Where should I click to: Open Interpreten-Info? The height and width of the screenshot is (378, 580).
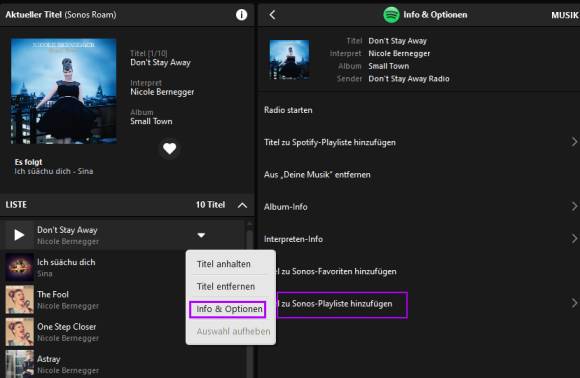pyautogui.click(x=293, y=239)
